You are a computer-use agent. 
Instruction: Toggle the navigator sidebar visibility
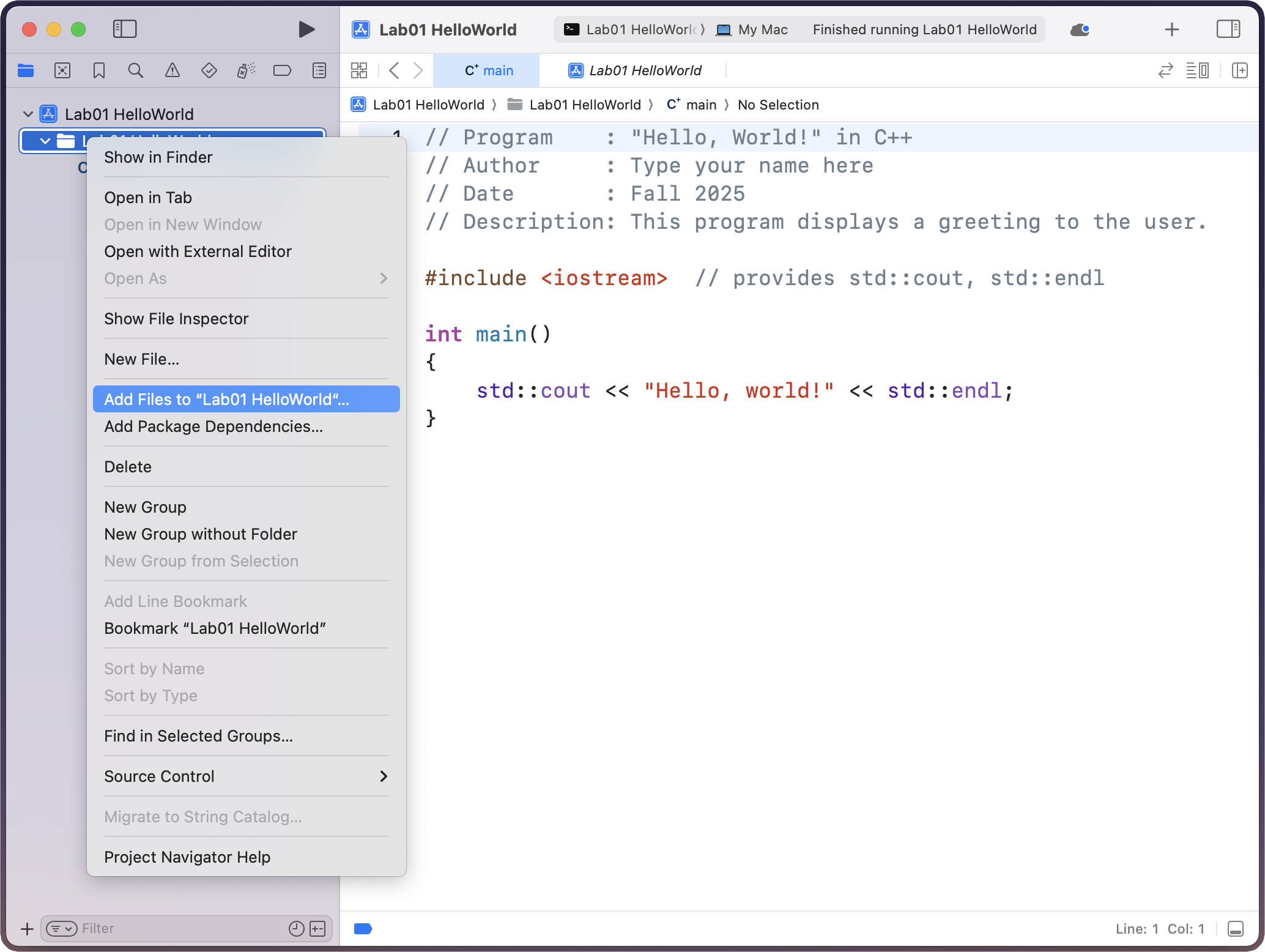point(125,29)
